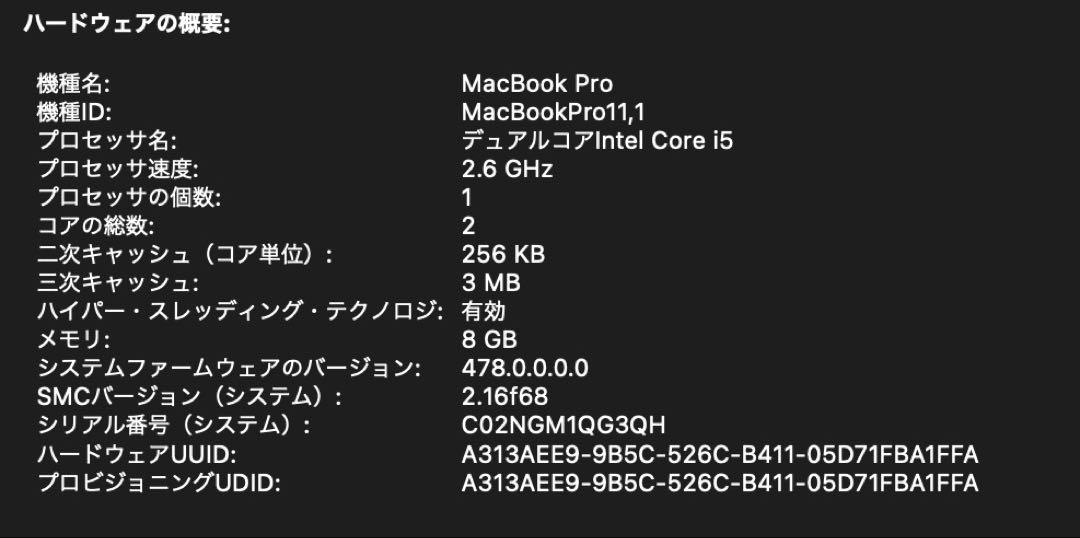Click SMC version value 2.16f68
The height and width of the screenshot is (538, 1080).
pos(505,397)
